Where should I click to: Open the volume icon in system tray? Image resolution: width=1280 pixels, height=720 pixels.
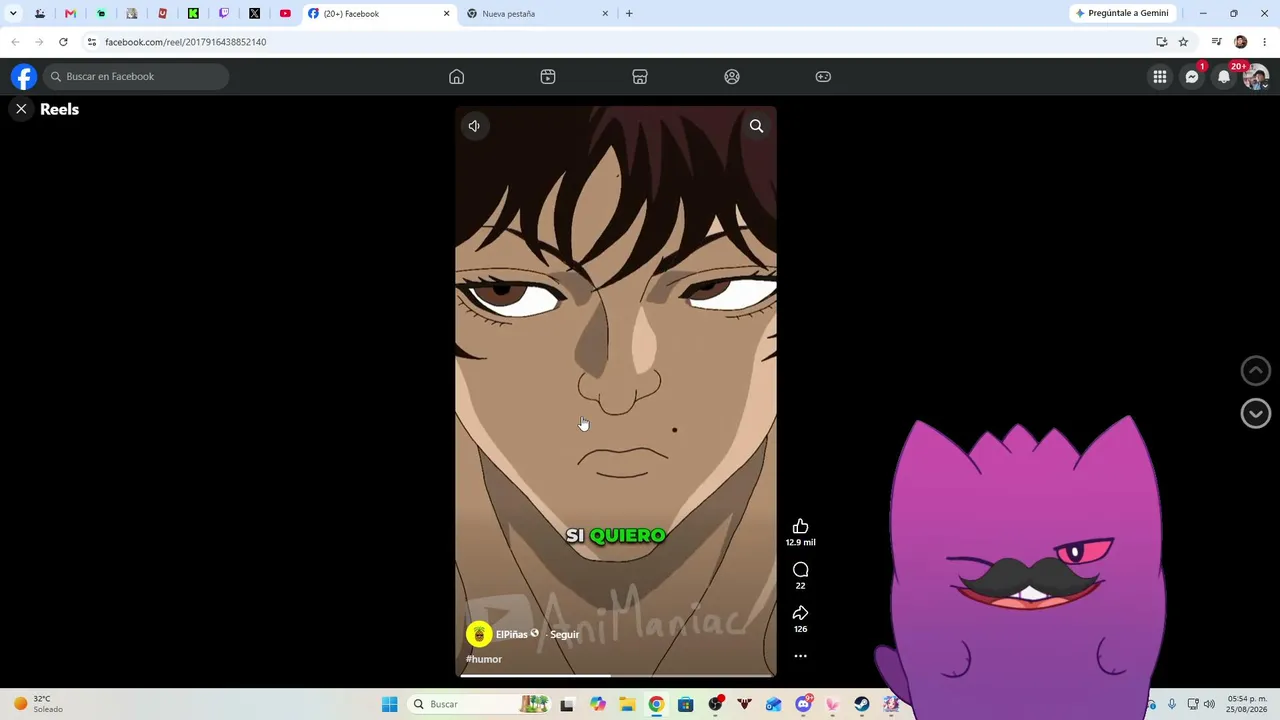[1209, 704]
